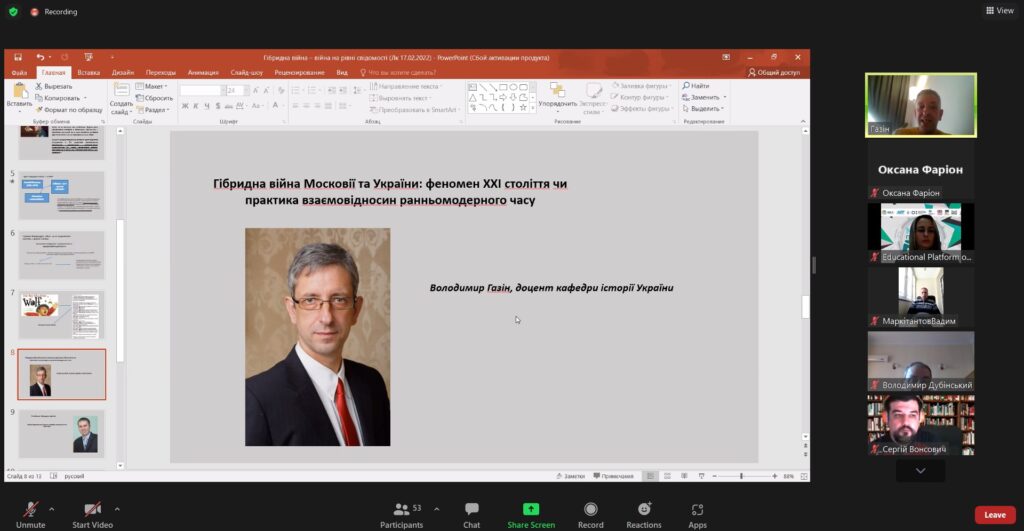Start recording with the Record button
This screenshot has height=531, width=1024.
point(590,512)
